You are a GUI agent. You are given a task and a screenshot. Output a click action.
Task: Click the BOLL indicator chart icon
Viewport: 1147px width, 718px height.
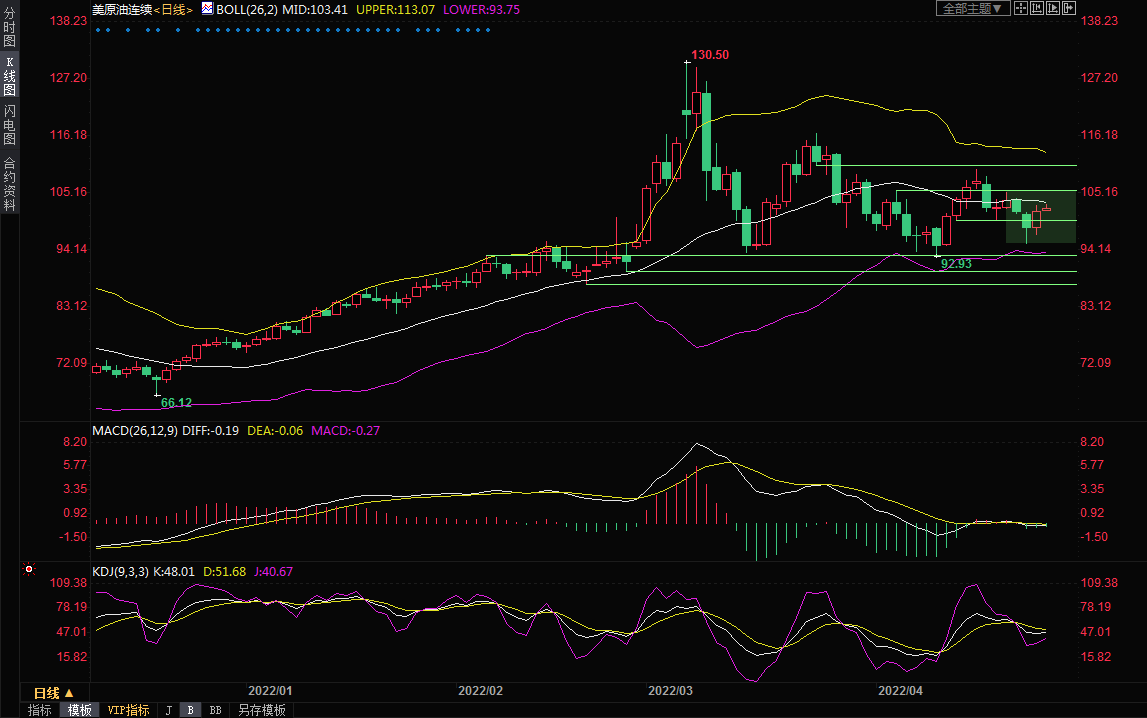pyautogui.click(x=207, y=8)
